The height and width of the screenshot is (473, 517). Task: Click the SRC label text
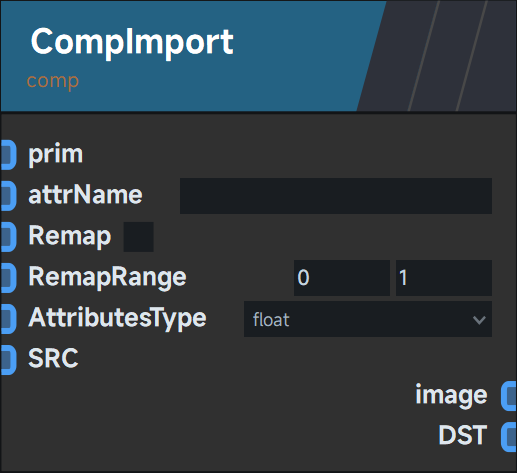pyautogui.click(x=53, y=359)
